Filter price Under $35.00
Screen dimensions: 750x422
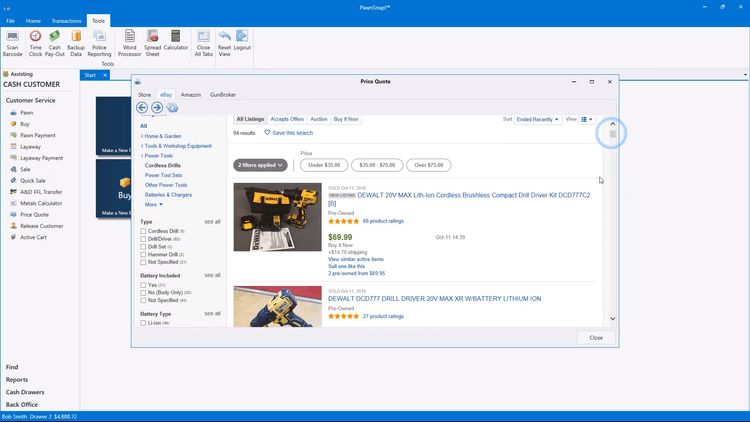(324, 165)
